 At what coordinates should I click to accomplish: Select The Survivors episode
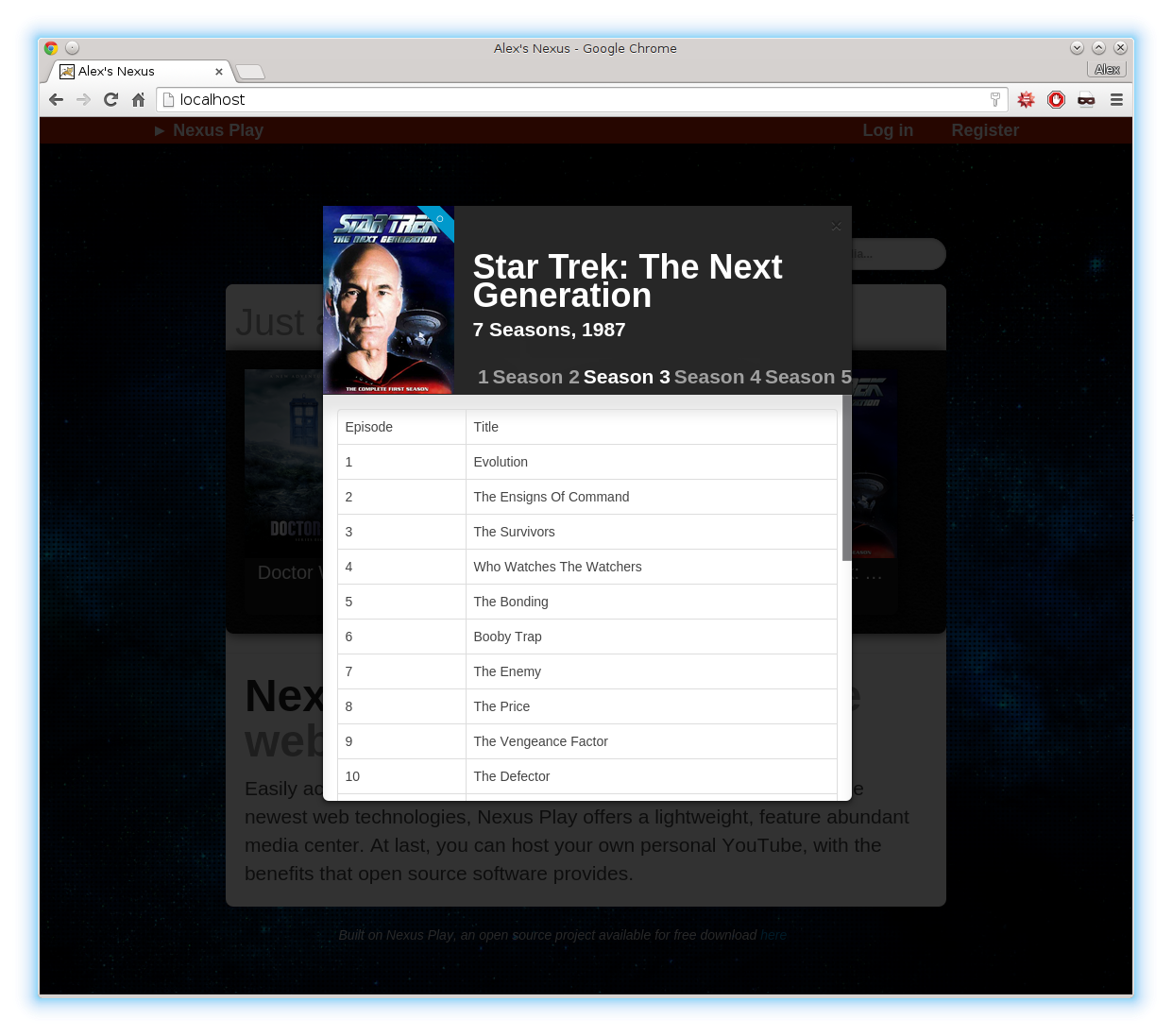pos(587,532)
